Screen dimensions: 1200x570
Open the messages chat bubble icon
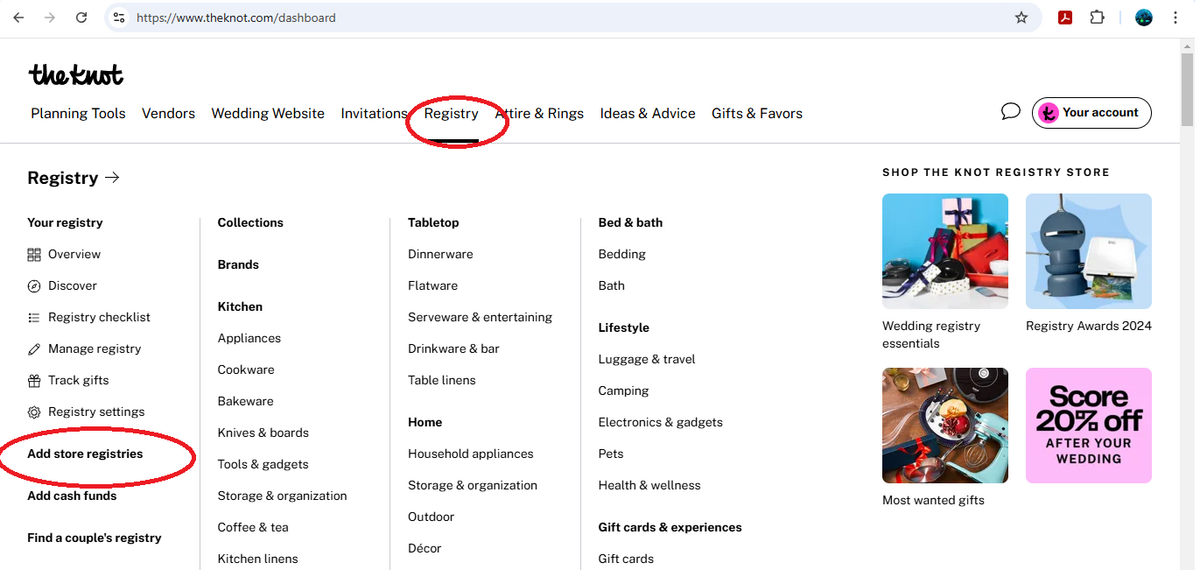click(1010, 111)
